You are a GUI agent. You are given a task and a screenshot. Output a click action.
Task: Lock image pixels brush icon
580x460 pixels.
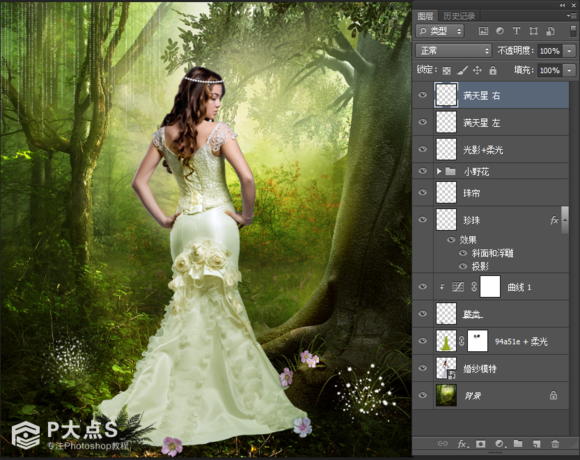pos(462,70)
